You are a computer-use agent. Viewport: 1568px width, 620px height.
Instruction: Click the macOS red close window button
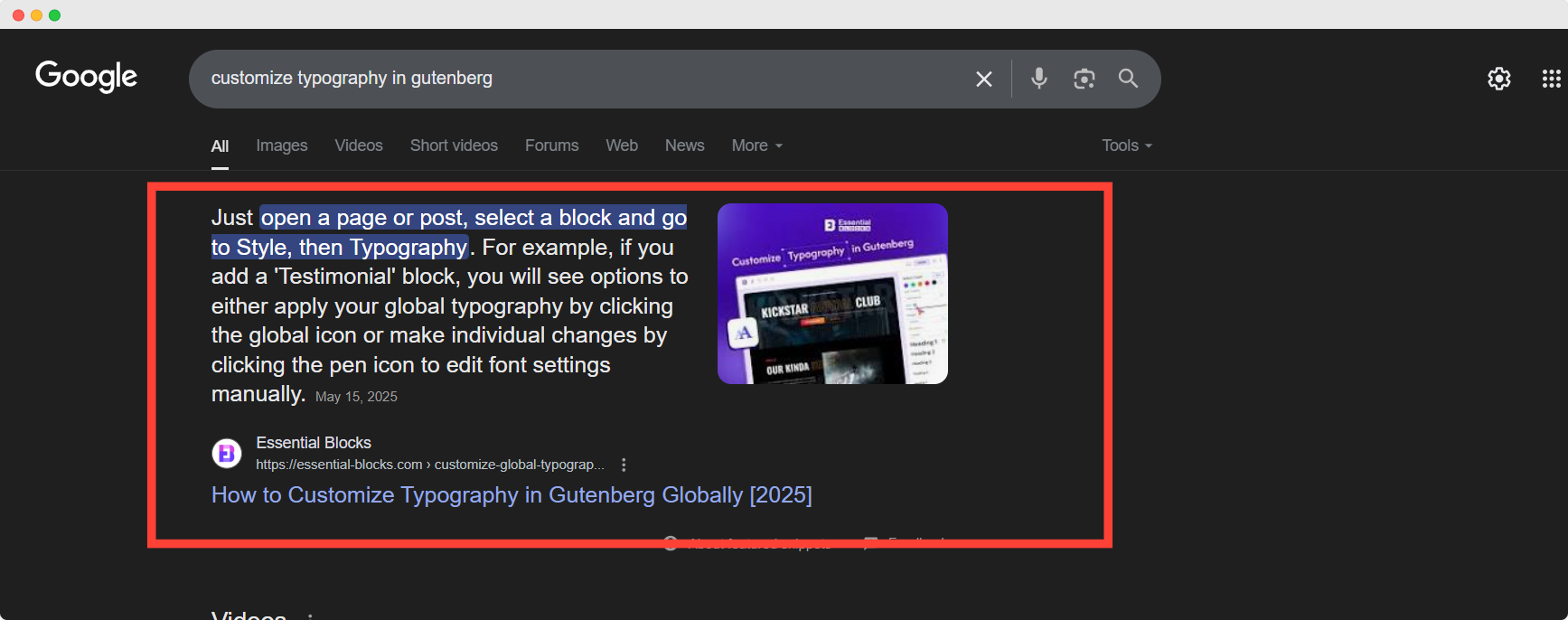pos(18,15)
